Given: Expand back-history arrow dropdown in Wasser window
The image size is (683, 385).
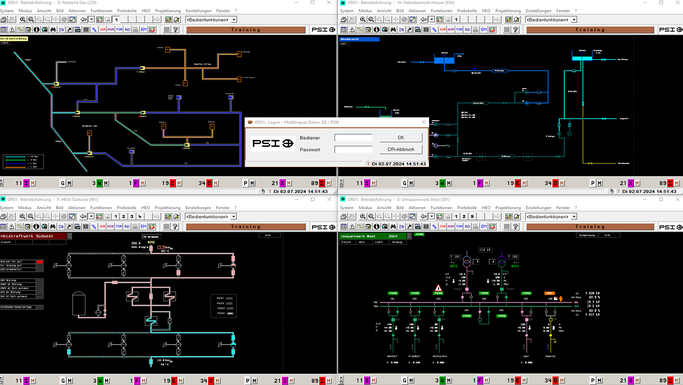Looking at the screenshot, I should pos(432,19).
